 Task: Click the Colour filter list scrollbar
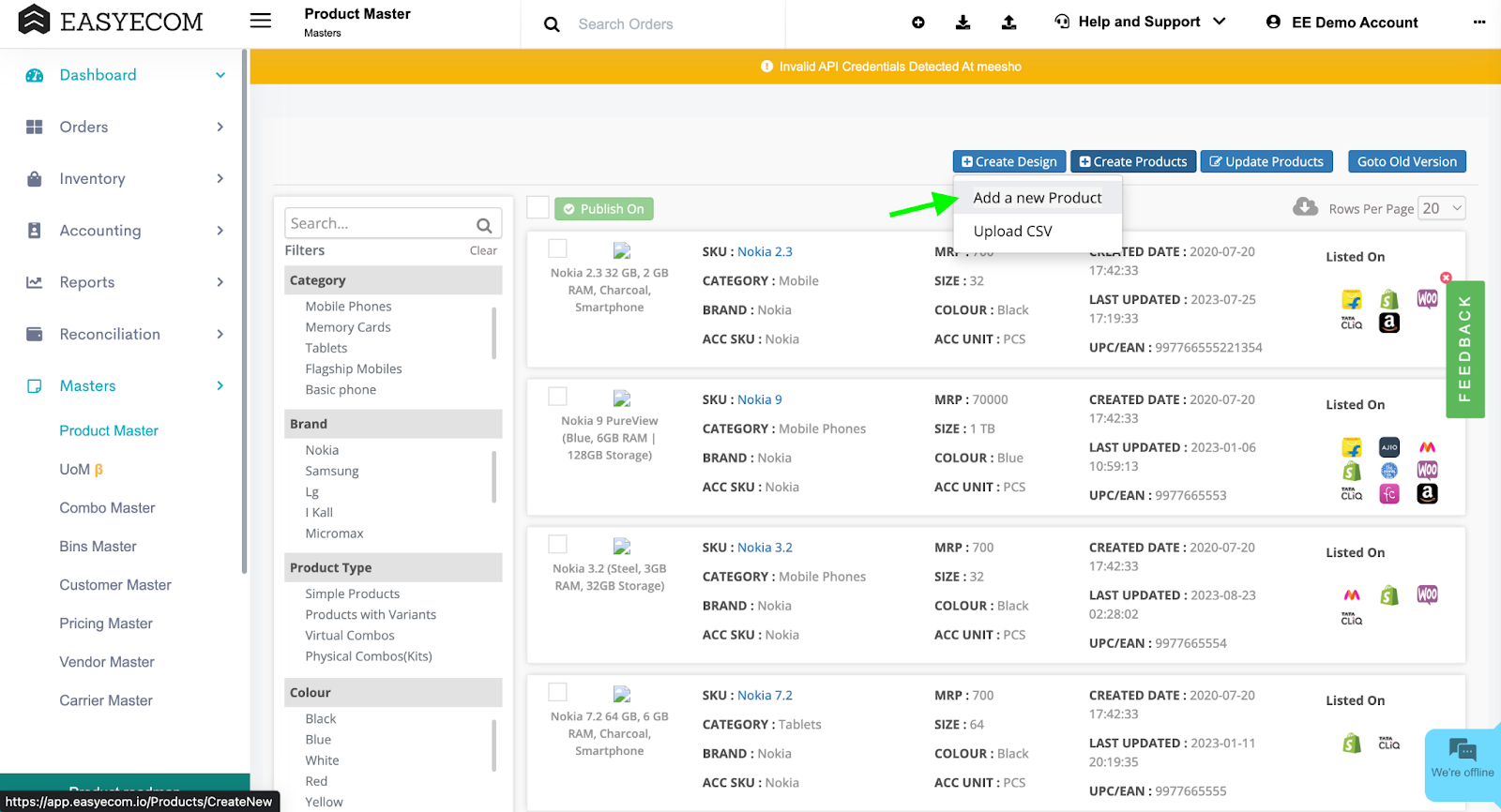click(x=494, y=745)
